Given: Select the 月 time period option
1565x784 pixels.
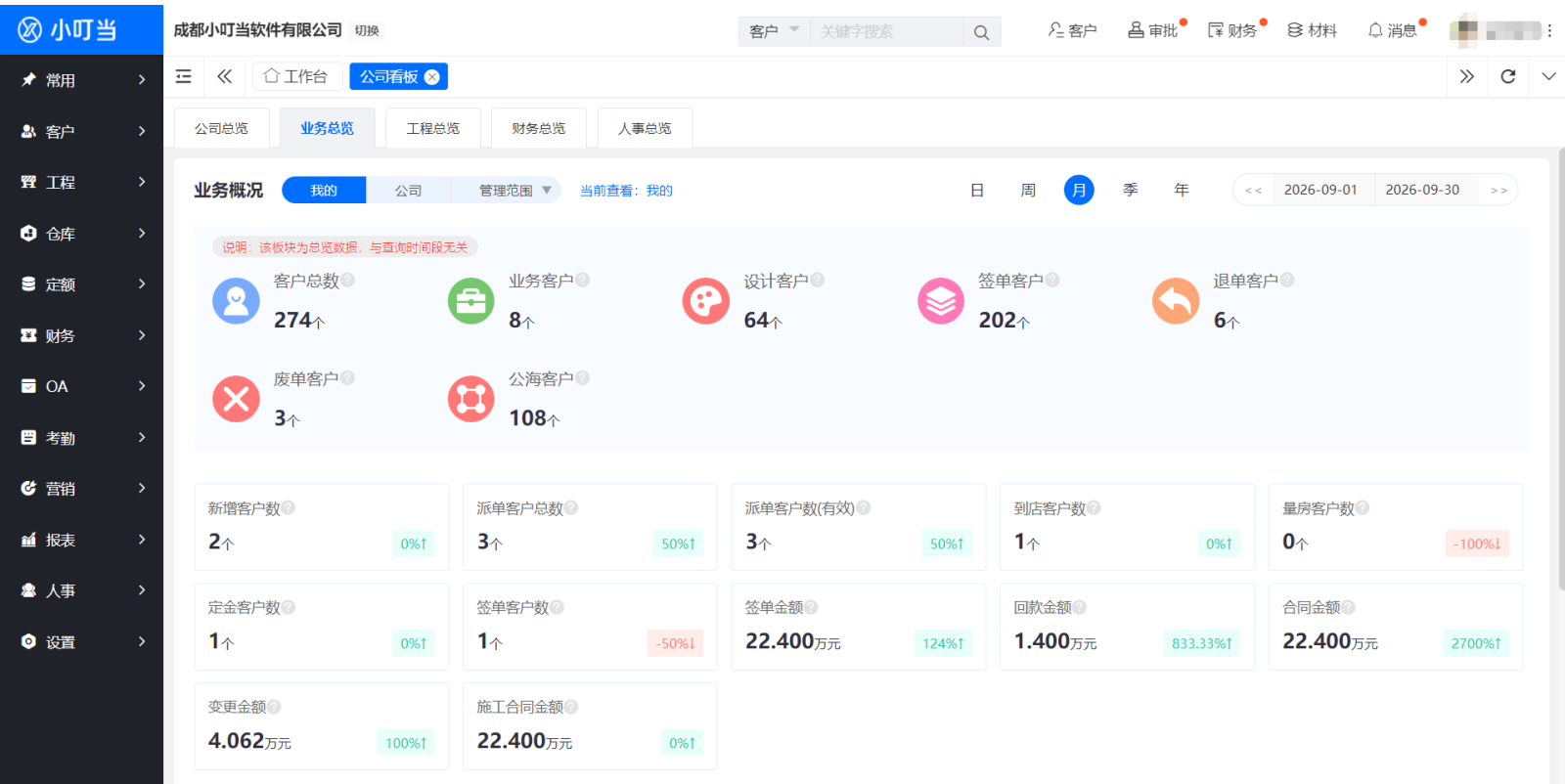Looking at the screenshot, I should [x=1079, y=190].
